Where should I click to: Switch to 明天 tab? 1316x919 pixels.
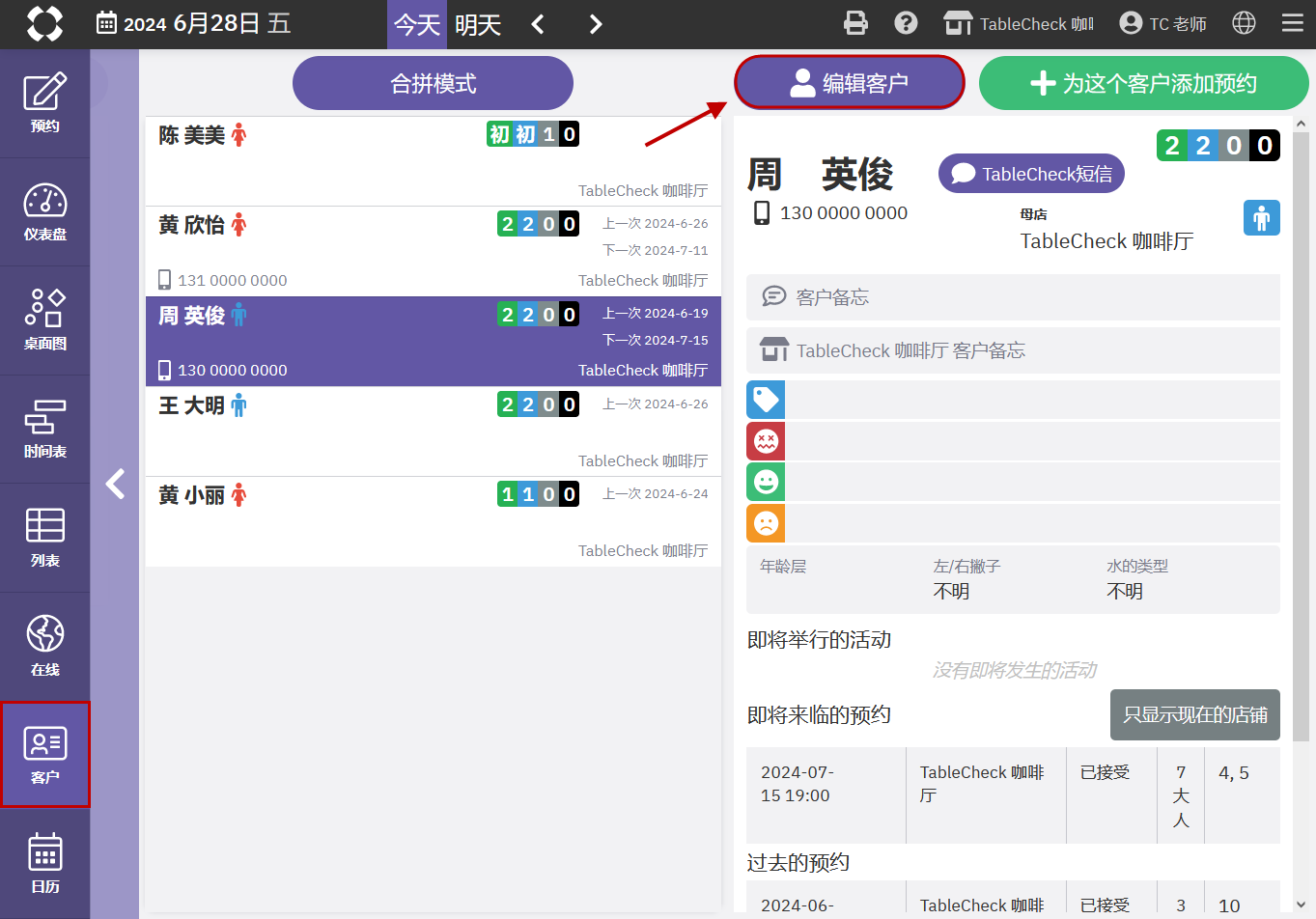coord(478,24)
